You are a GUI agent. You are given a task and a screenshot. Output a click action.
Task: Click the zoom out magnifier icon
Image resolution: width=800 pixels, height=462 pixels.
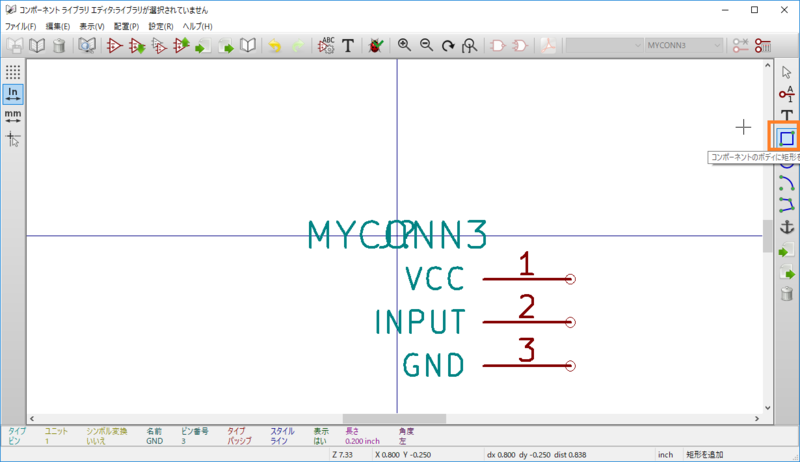[x=427, y=46]
